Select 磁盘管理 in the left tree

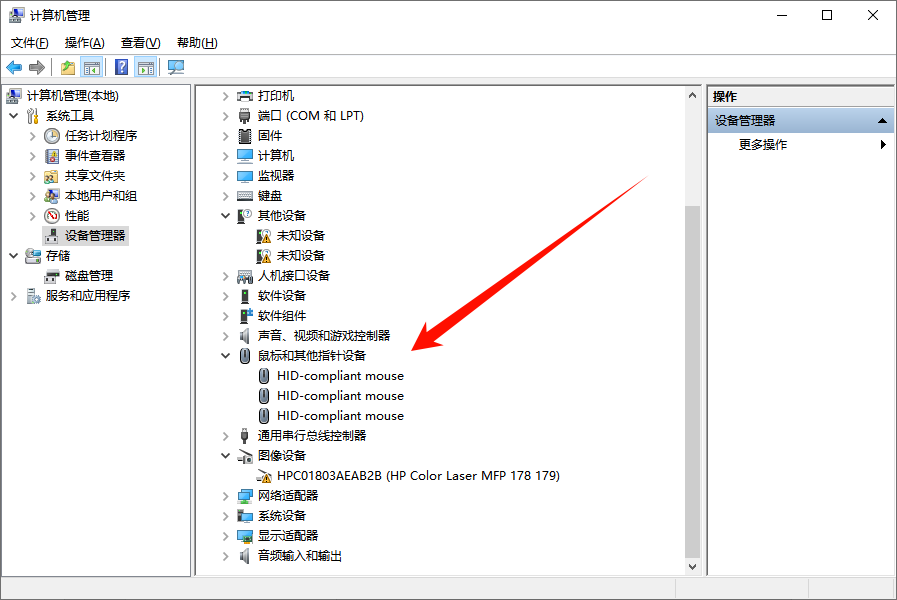(x=89, y=276)
